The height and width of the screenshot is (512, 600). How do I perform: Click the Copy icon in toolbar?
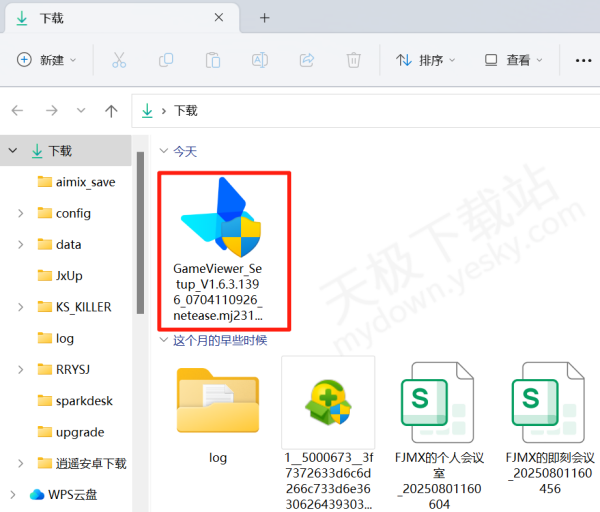166,60
